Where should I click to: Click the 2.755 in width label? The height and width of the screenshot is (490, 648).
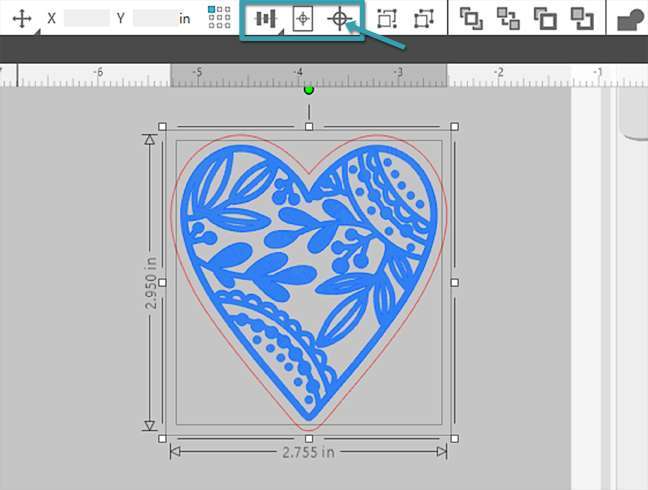point(308,452)
